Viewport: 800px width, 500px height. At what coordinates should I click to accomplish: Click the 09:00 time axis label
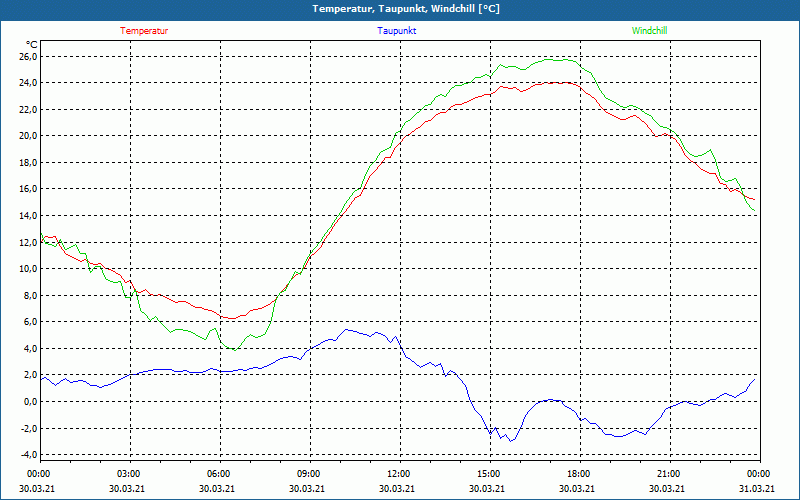310,473
